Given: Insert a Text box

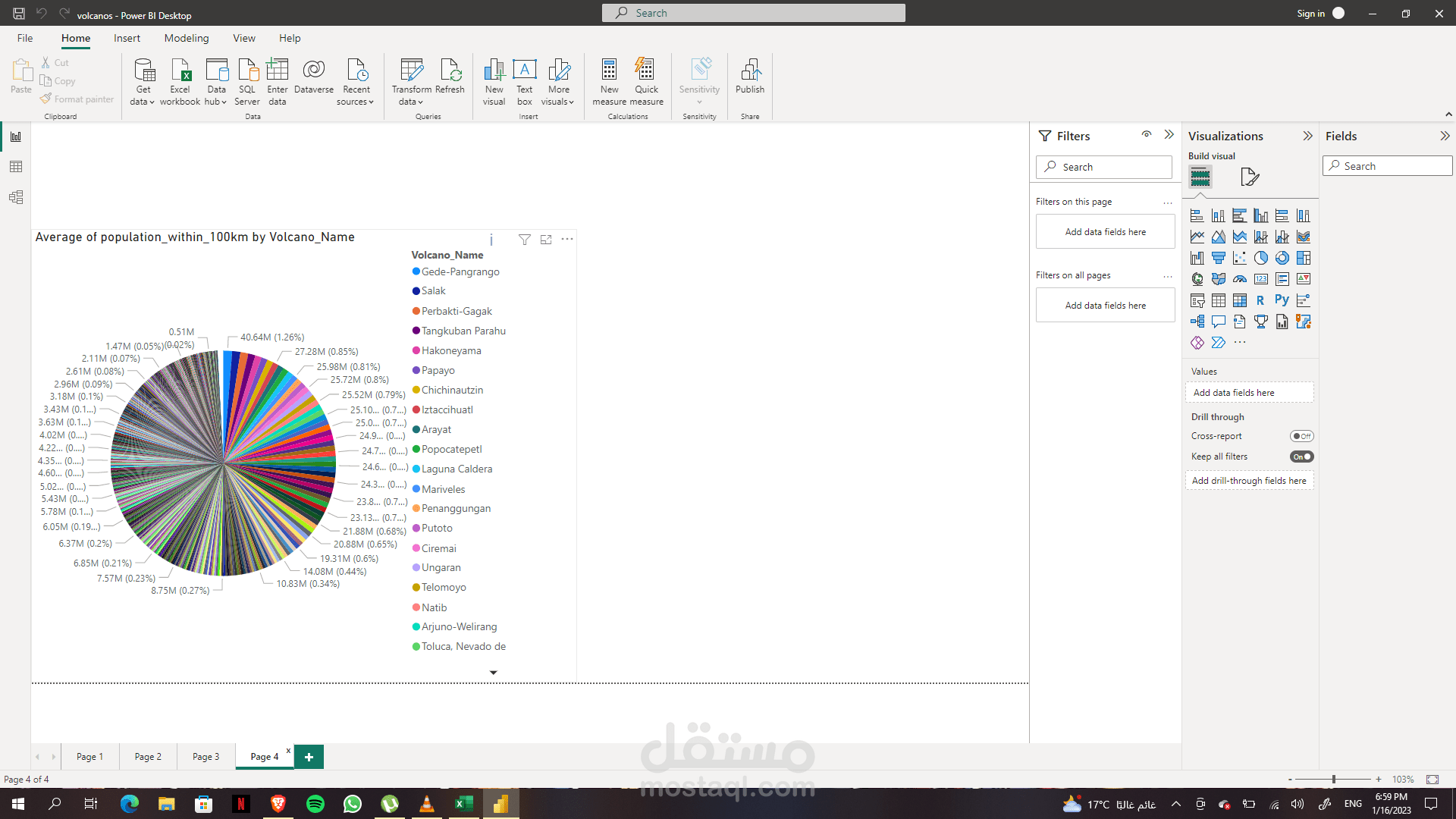Looking at the screenshot, I should (x=524, y=83).
